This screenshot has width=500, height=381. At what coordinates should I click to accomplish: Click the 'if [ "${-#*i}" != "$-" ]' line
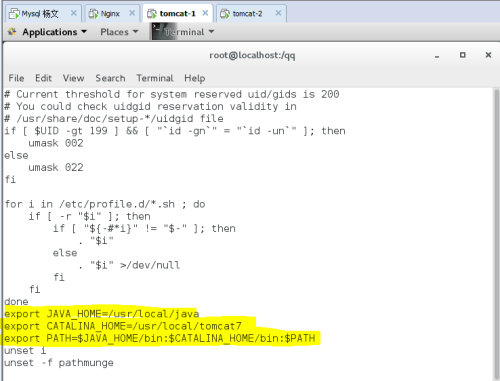pyautogui.click(x=144, y=228)
